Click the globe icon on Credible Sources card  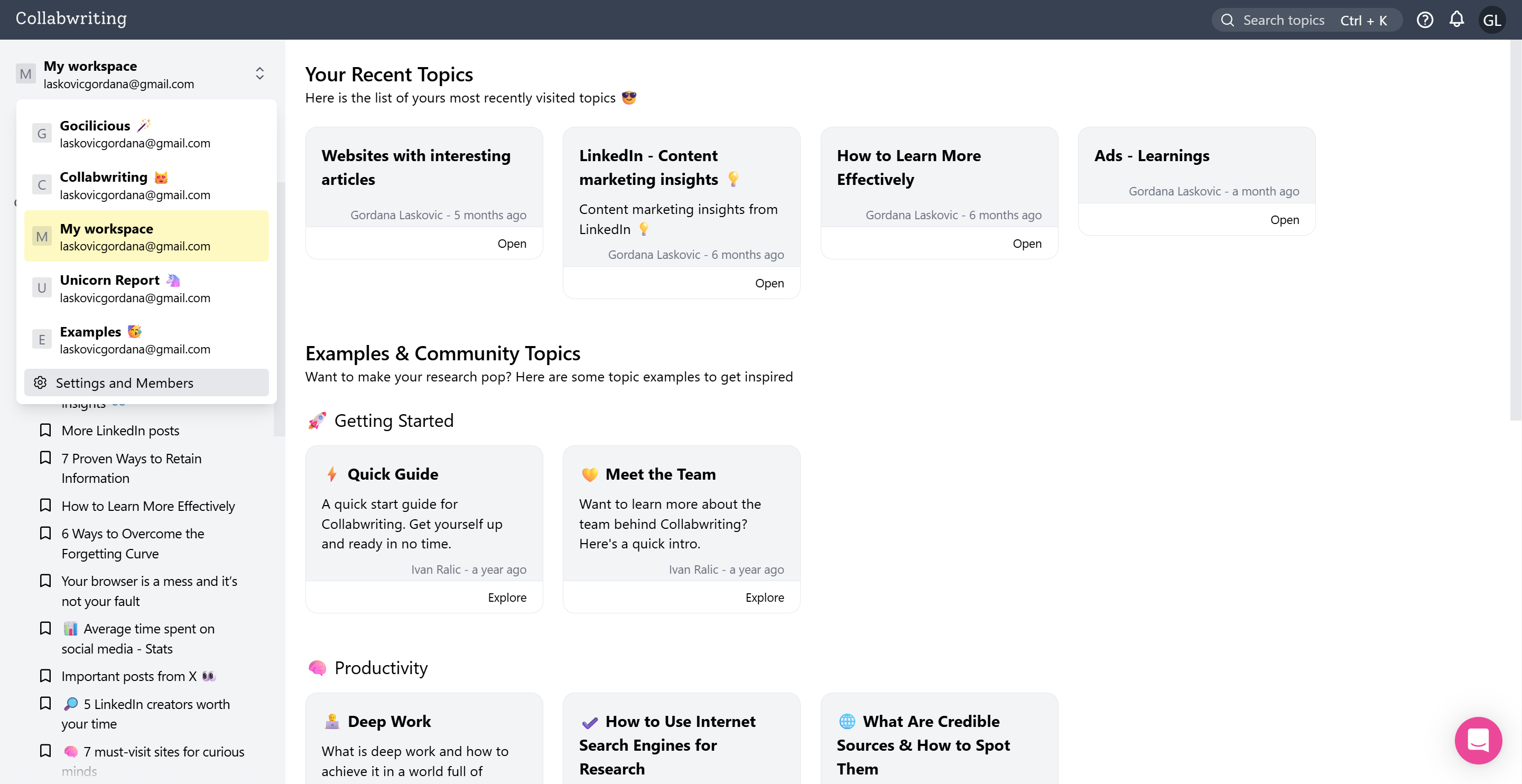tap(847, 721)
